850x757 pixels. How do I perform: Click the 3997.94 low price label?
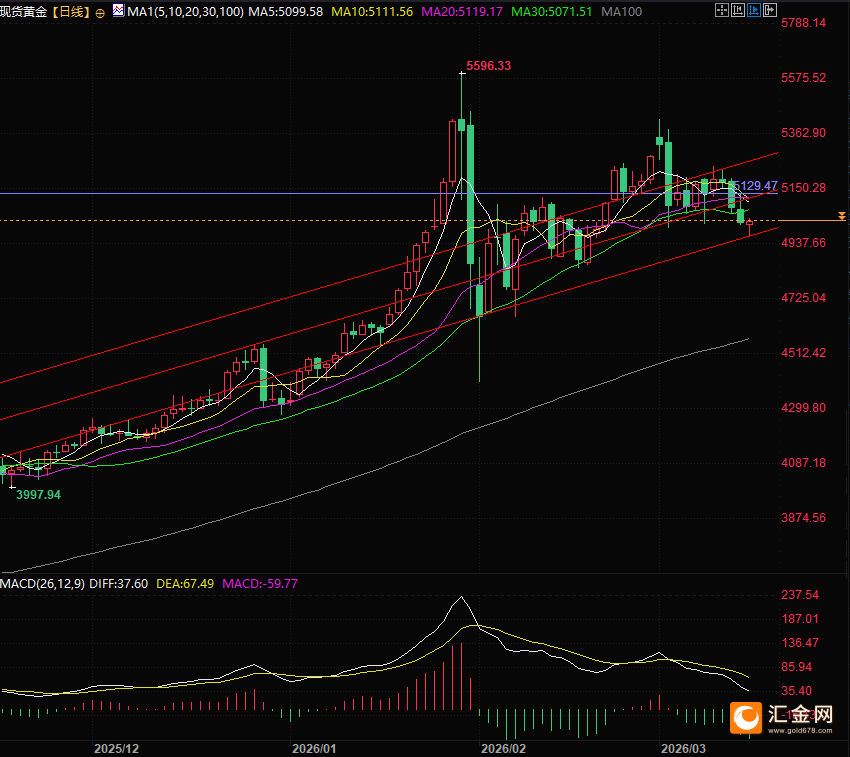pos(38,495)
